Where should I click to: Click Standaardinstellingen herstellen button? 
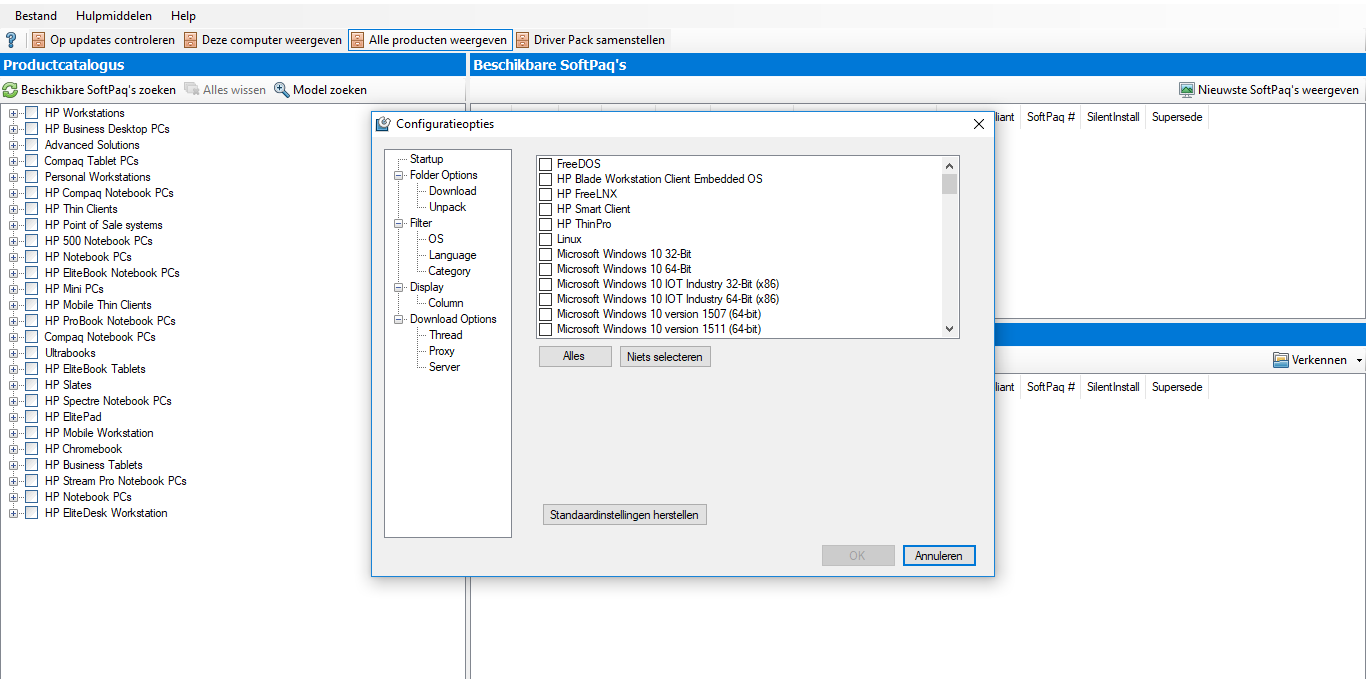pos(625,515)
